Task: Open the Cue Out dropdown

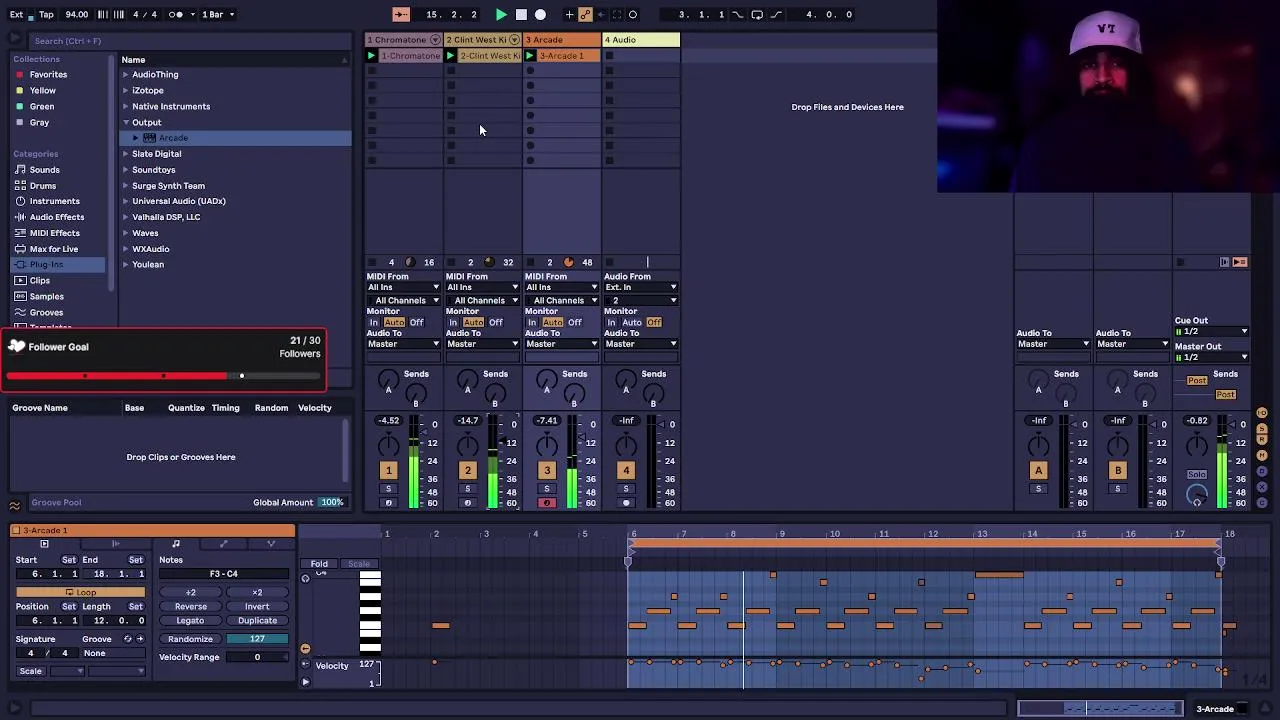Action: point(1212,332)
